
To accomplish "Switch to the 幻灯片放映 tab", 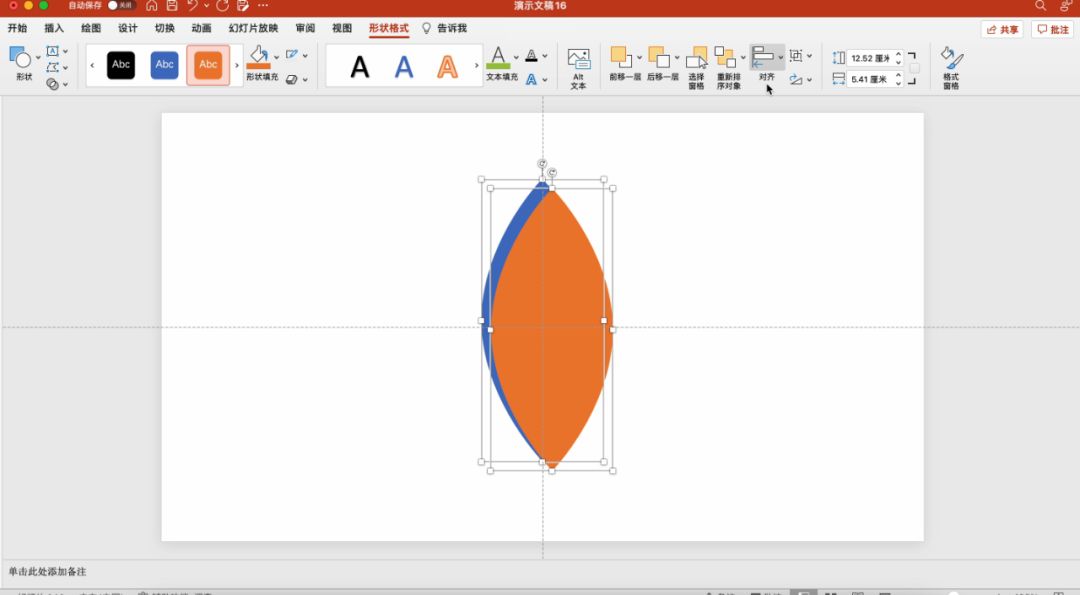I will [x=253, y=28].
